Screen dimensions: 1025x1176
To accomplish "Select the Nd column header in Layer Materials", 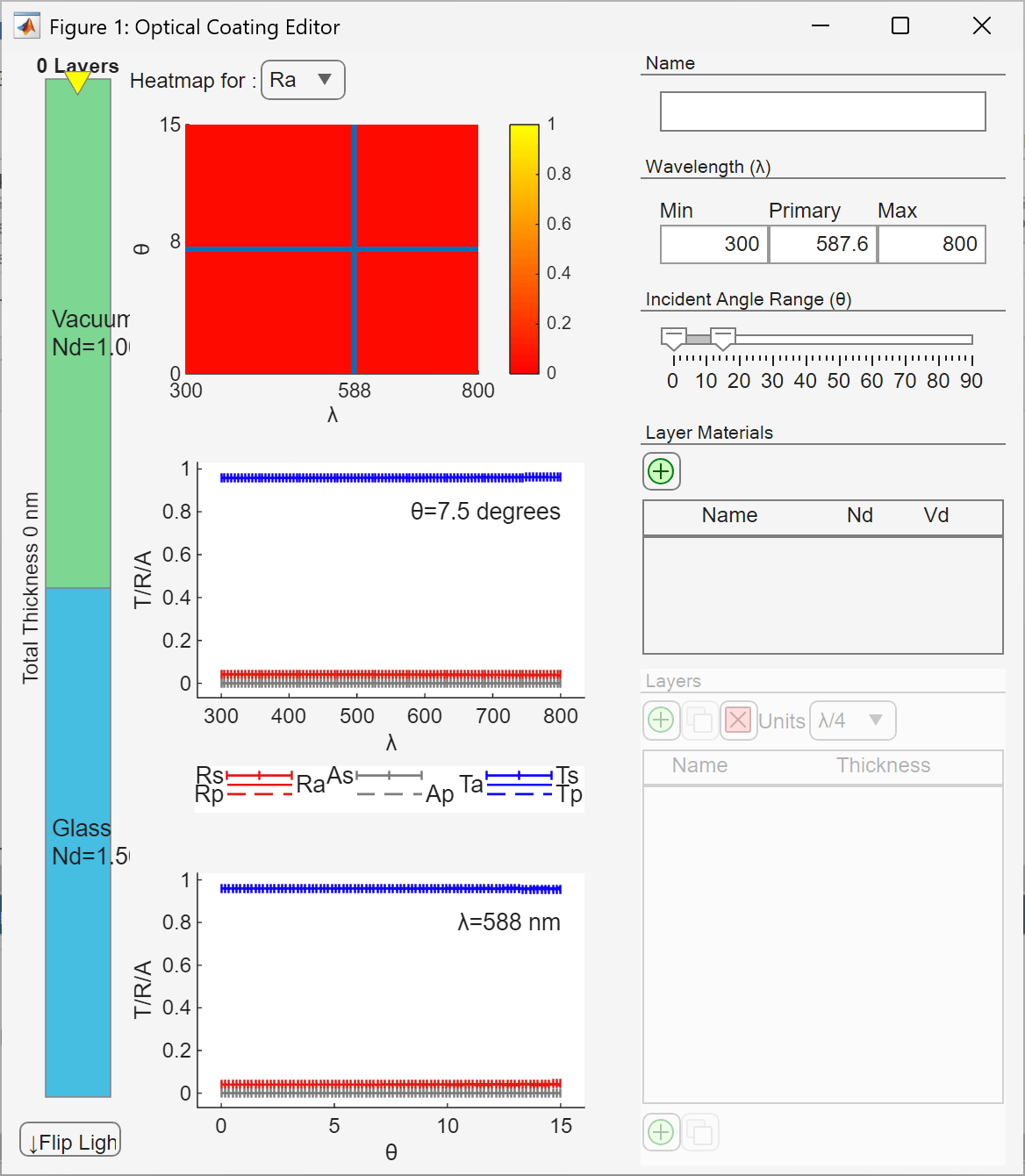I will (859, 516).
